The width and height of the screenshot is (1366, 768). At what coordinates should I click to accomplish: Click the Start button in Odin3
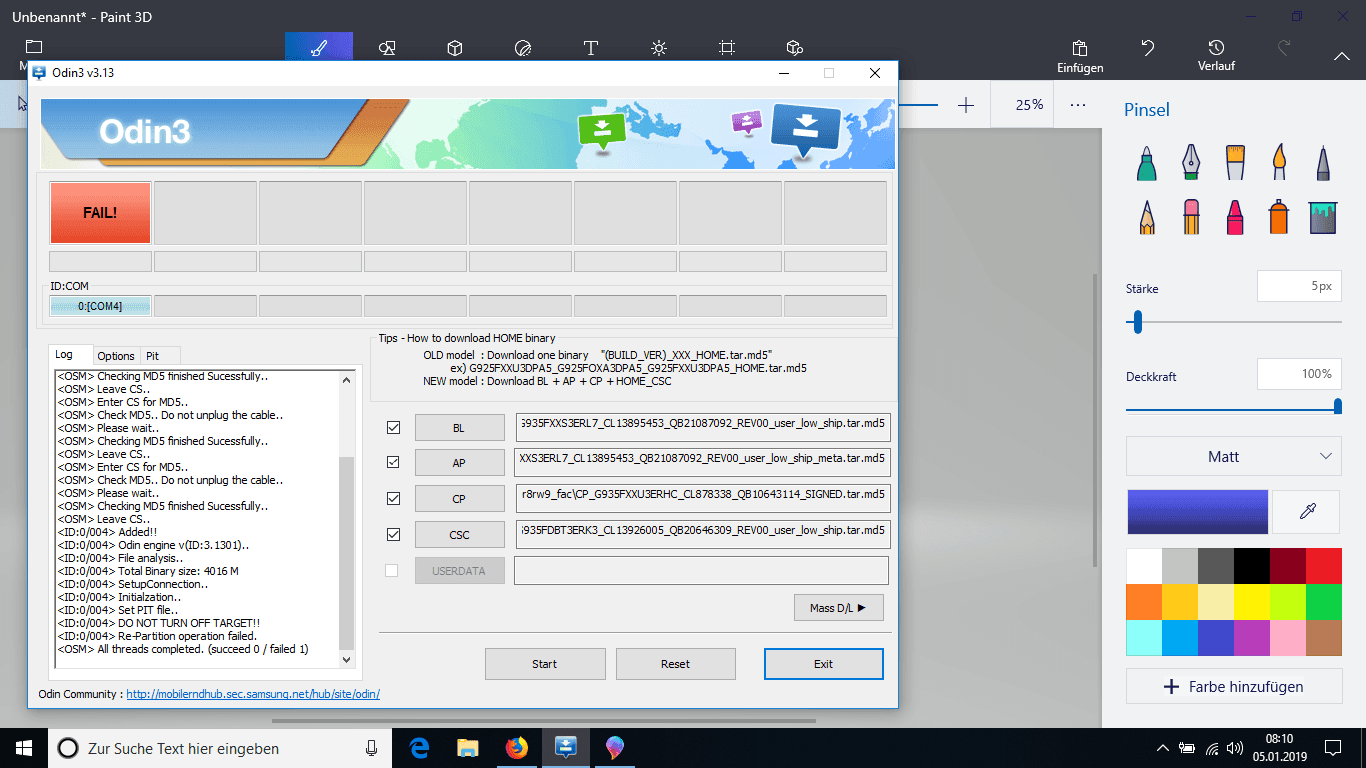pos(545,663)
